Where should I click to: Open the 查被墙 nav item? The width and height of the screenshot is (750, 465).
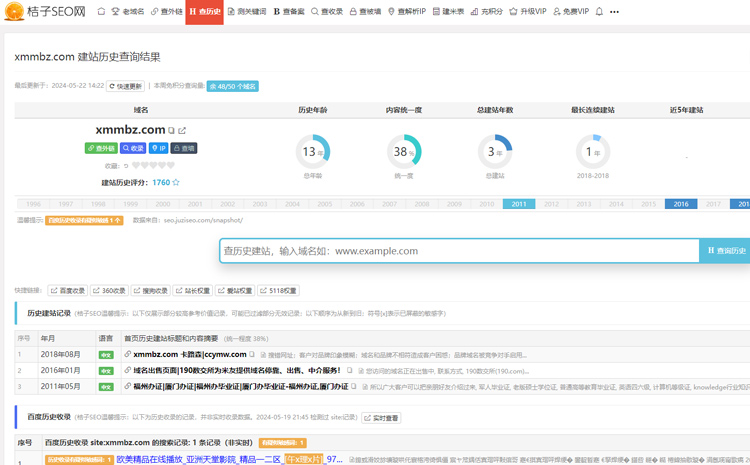click(365, 11)
